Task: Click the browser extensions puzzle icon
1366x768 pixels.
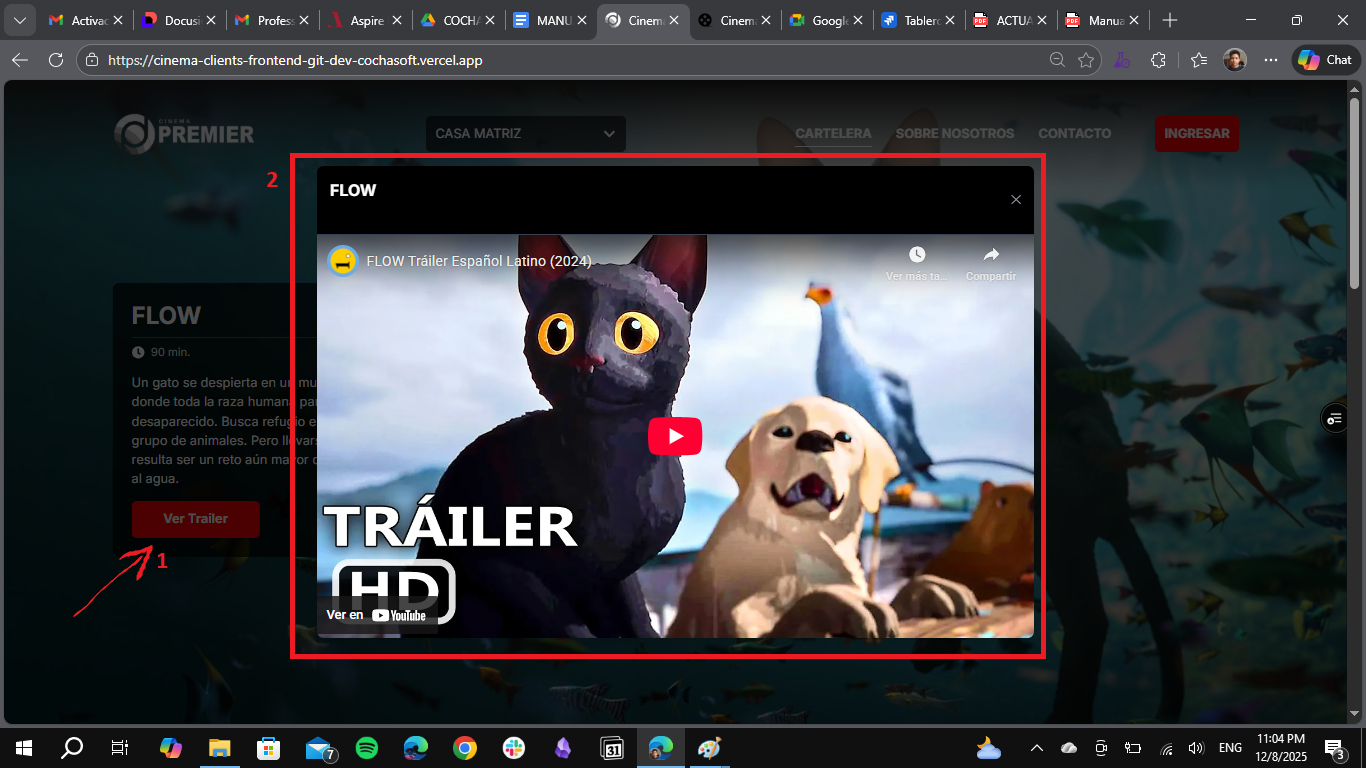Action: coord(1159,59)
